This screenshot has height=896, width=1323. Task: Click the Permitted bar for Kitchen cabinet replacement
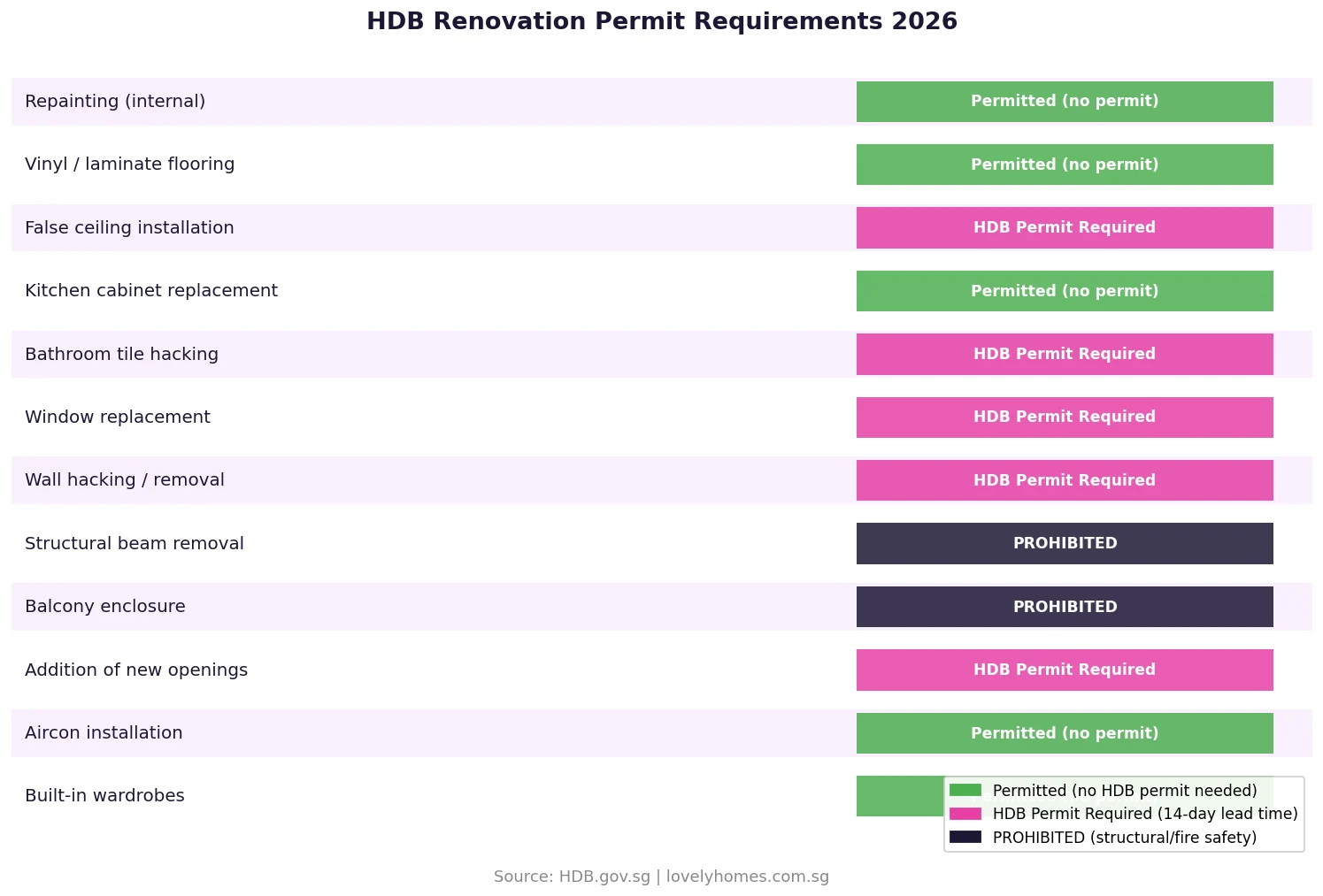click(x=1065, y=291)
